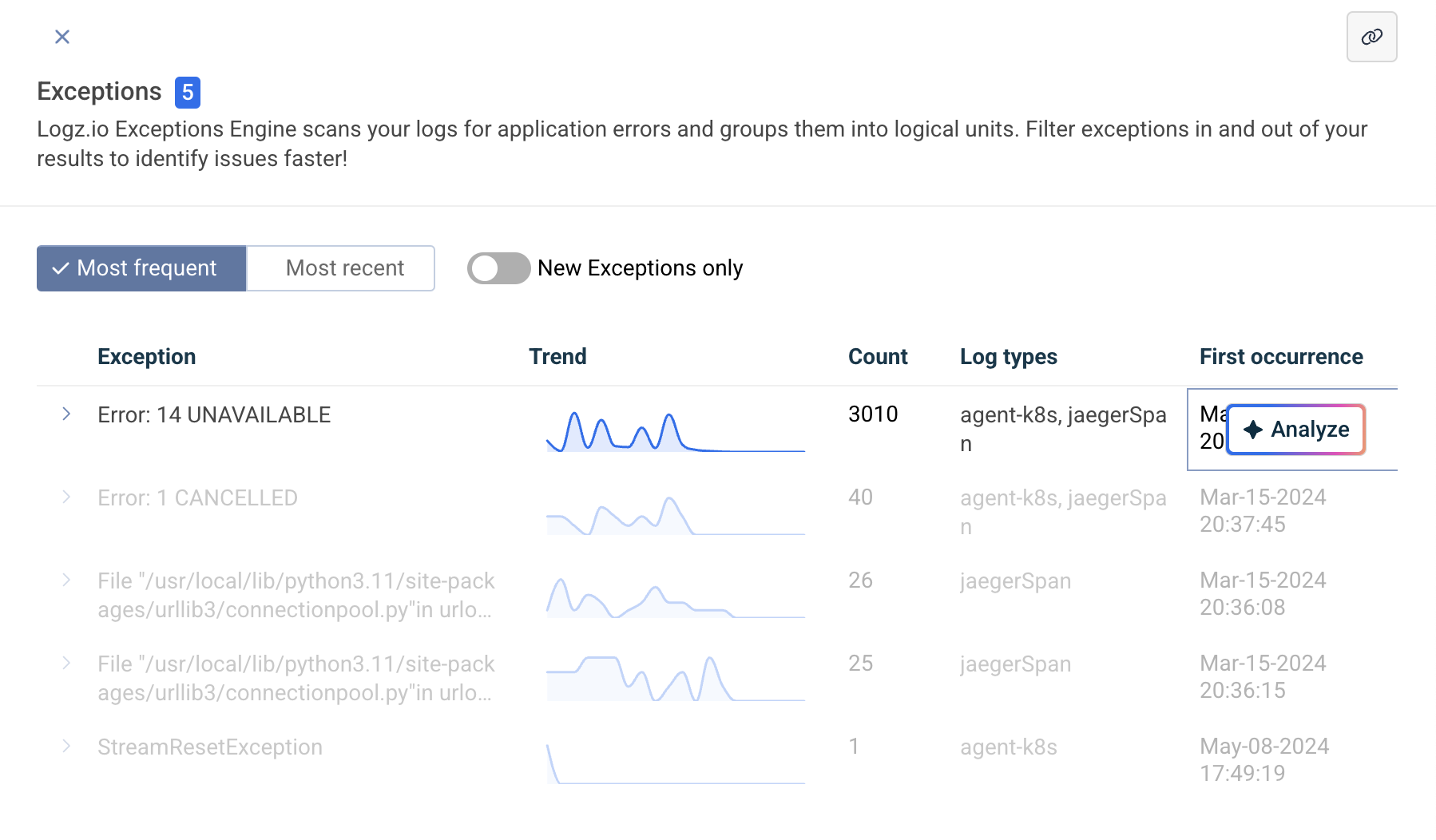Screen dimensions: 1436x840
Task: Click the Count column header
Action: (x=877, y=357)
